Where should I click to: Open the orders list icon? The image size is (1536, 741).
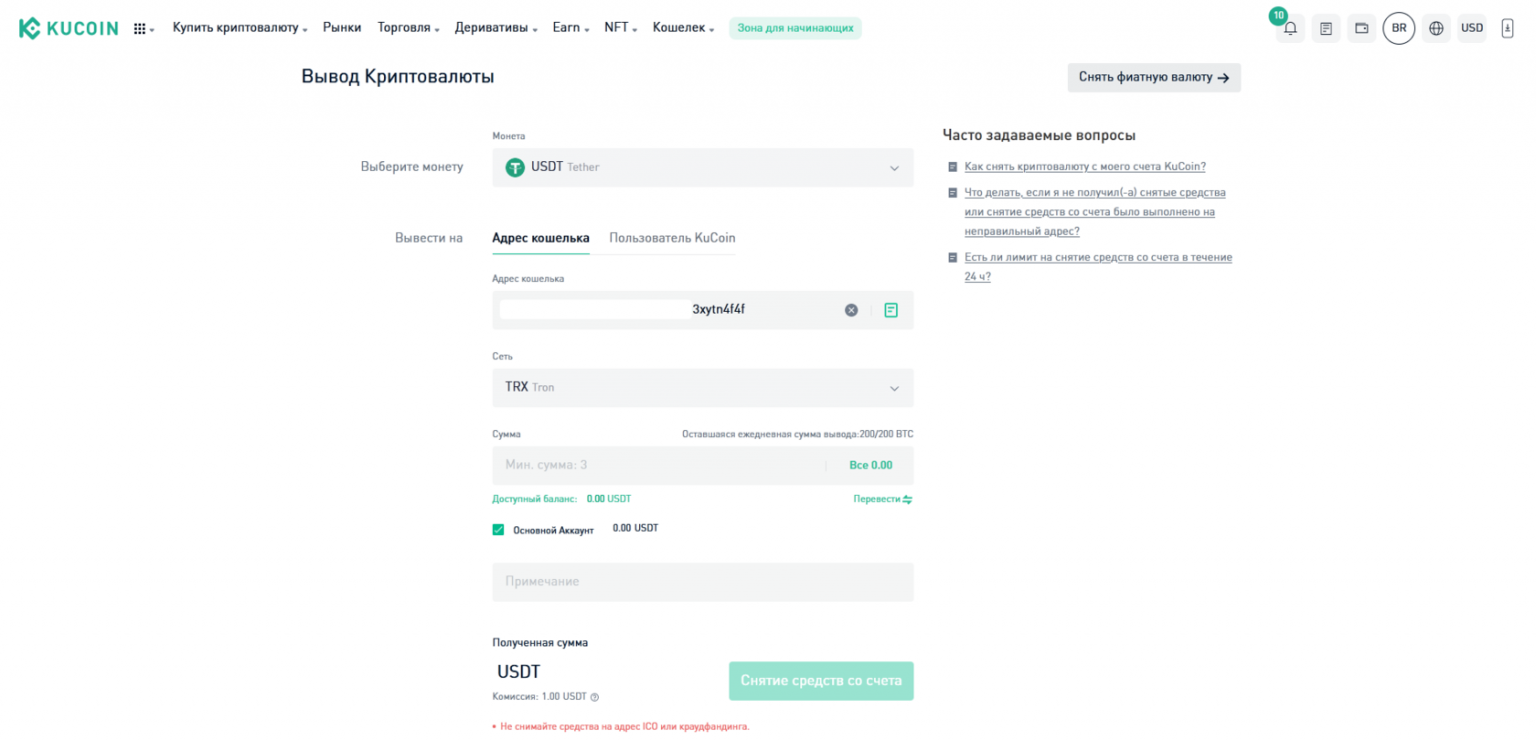tap(1326, 29)
